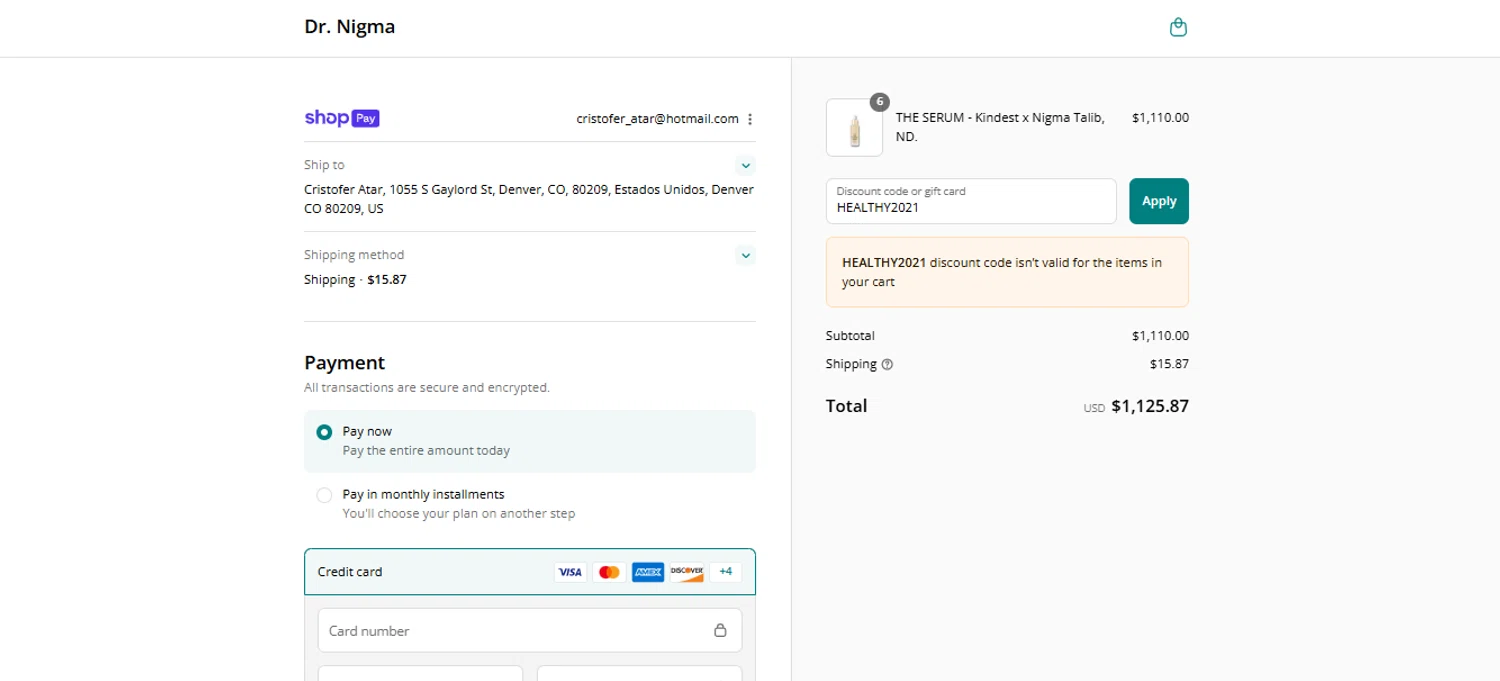1500x681 pixels.
Task: Click the shipping info question mark icon
Action: [887, 365]
